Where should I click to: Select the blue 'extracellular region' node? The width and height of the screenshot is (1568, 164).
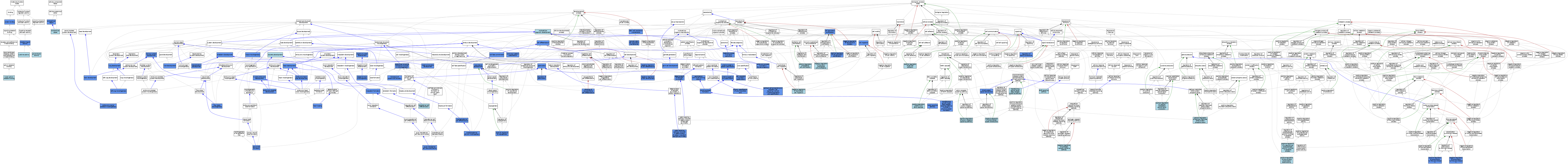click(51, 22)
